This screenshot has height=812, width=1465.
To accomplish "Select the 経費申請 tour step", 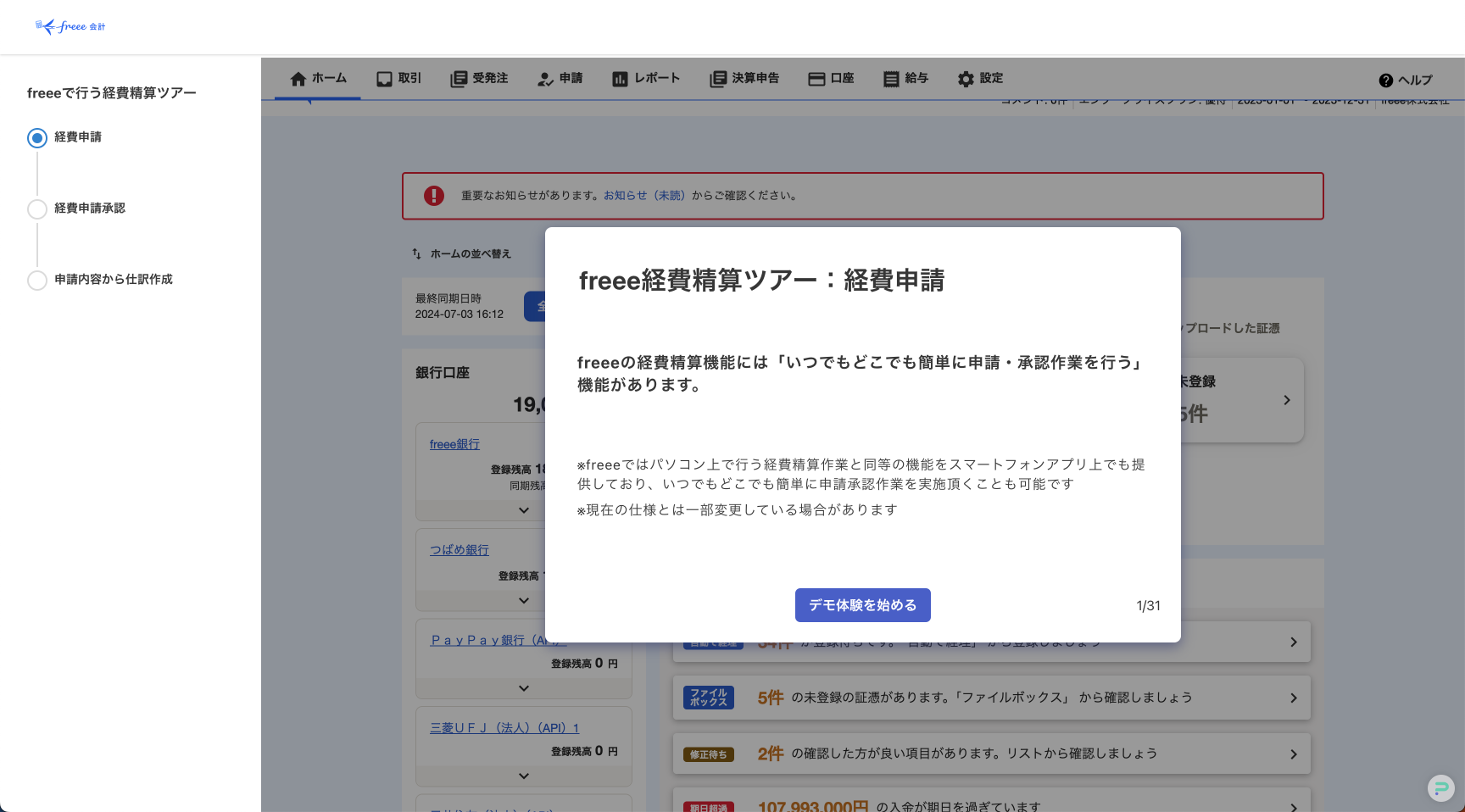I will tap(64, 137).
